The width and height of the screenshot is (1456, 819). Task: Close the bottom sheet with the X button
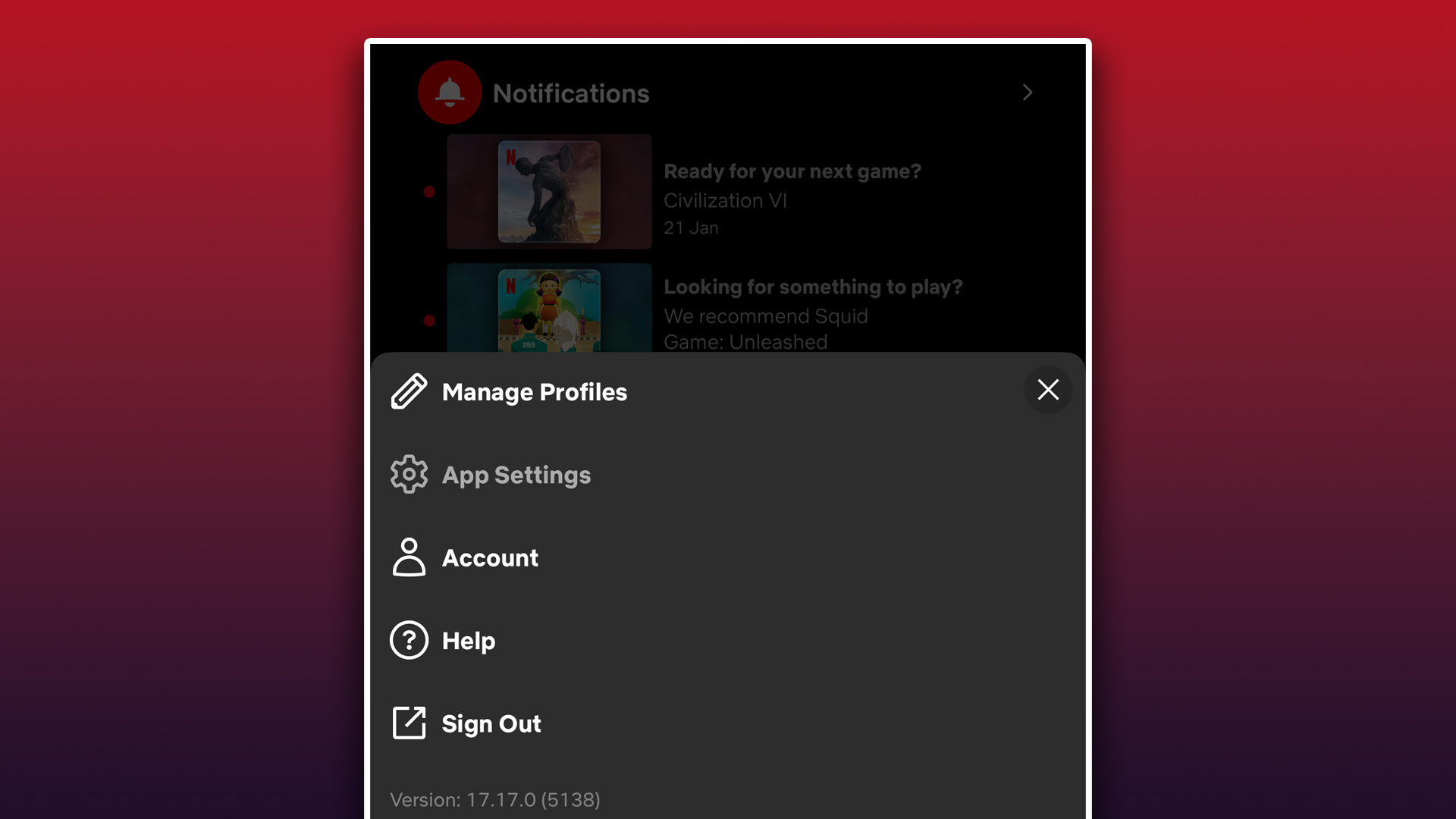coord(1048,389)
